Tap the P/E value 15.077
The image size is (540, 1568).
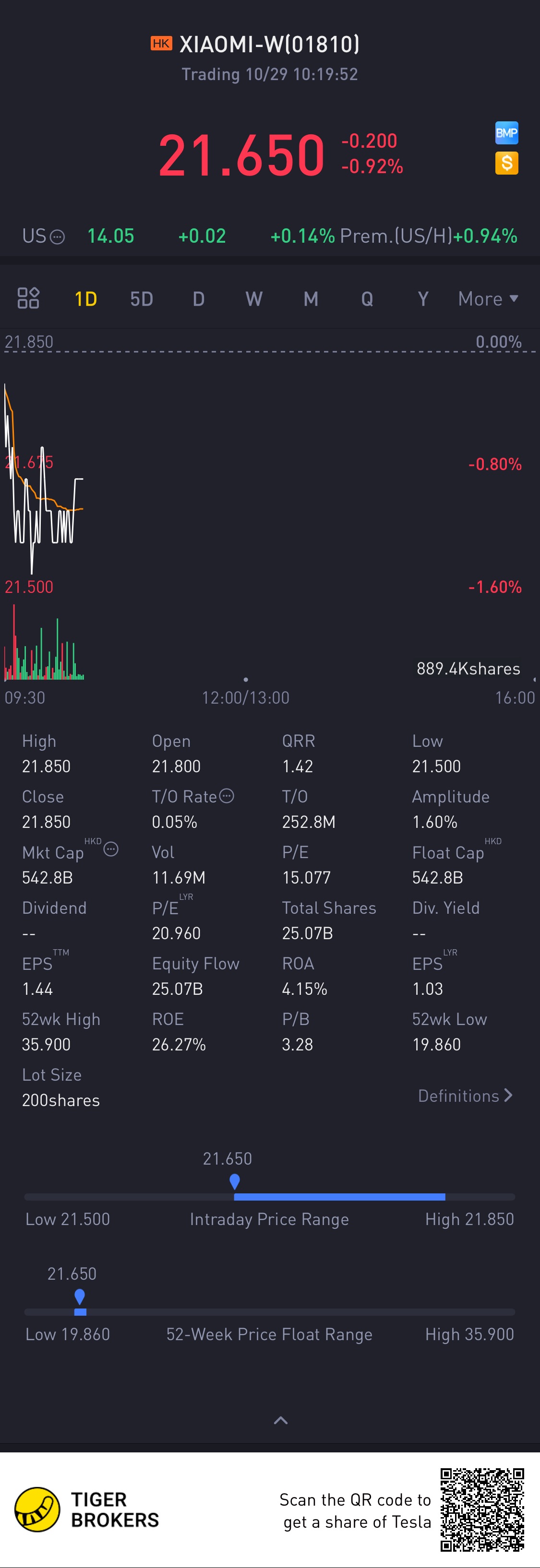point(306,877)
